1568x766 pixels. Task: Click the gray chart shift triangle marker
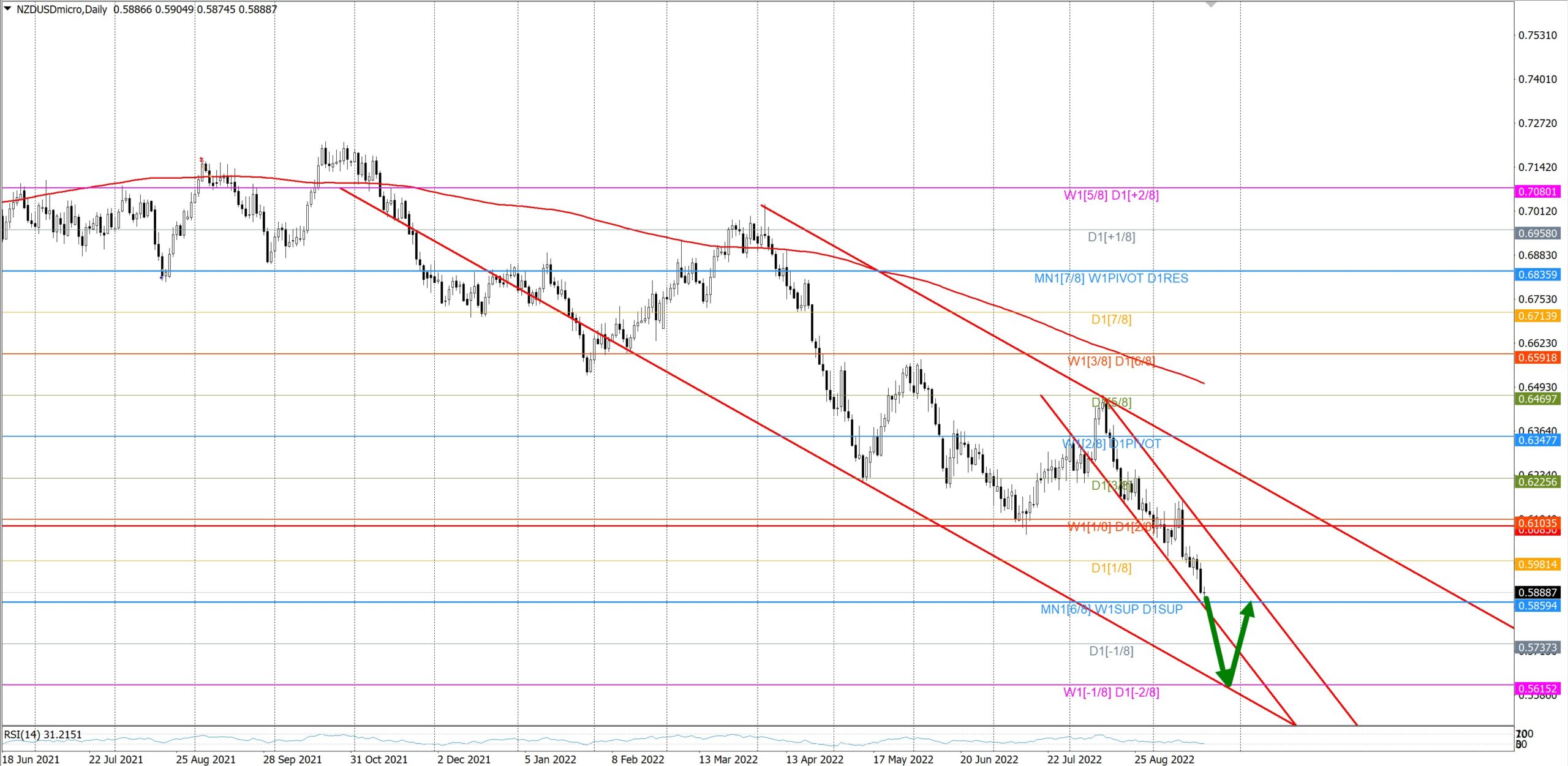(1210, 4)
